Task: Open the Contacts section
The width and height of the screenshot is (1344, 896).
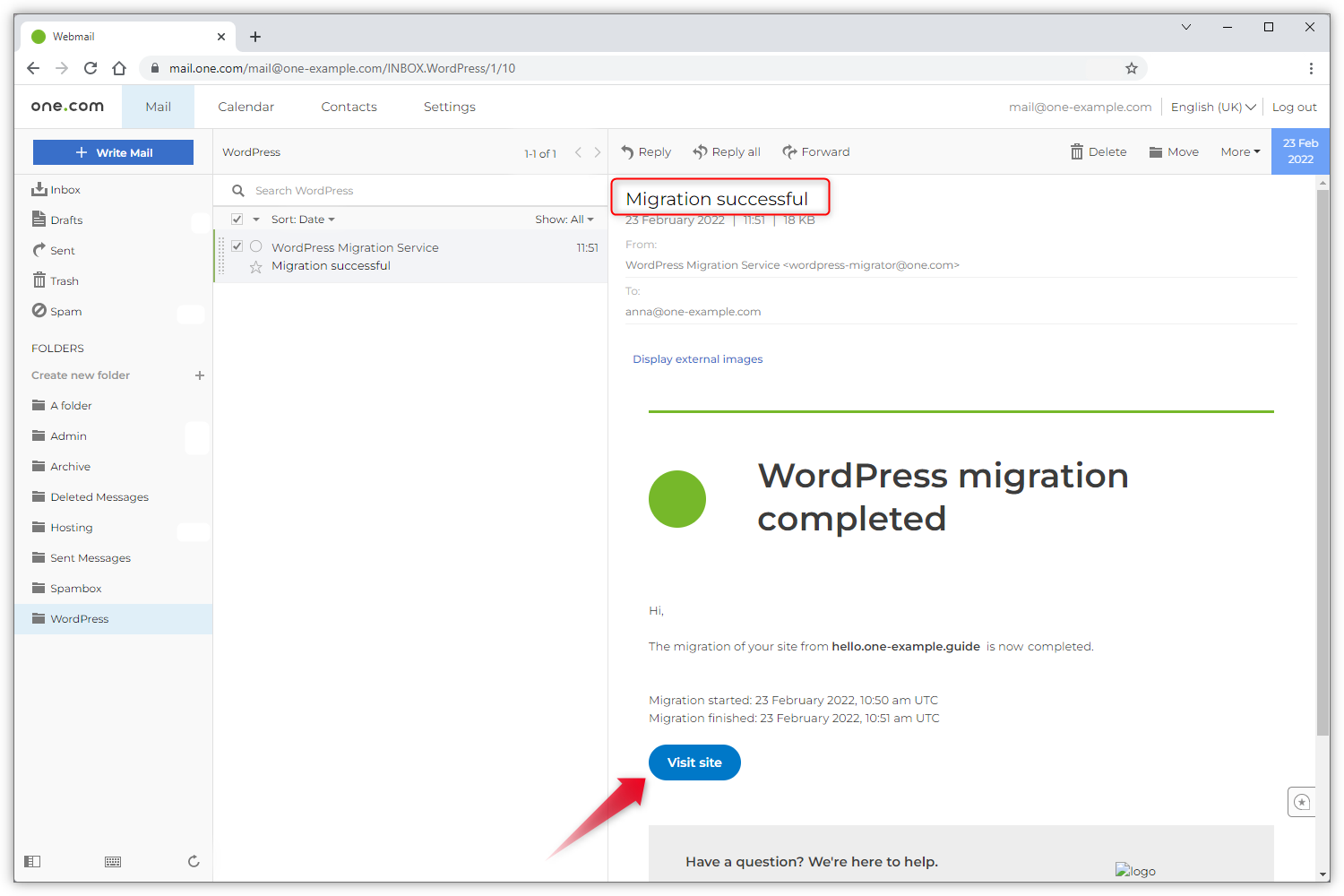Action: tap(349, 106)
